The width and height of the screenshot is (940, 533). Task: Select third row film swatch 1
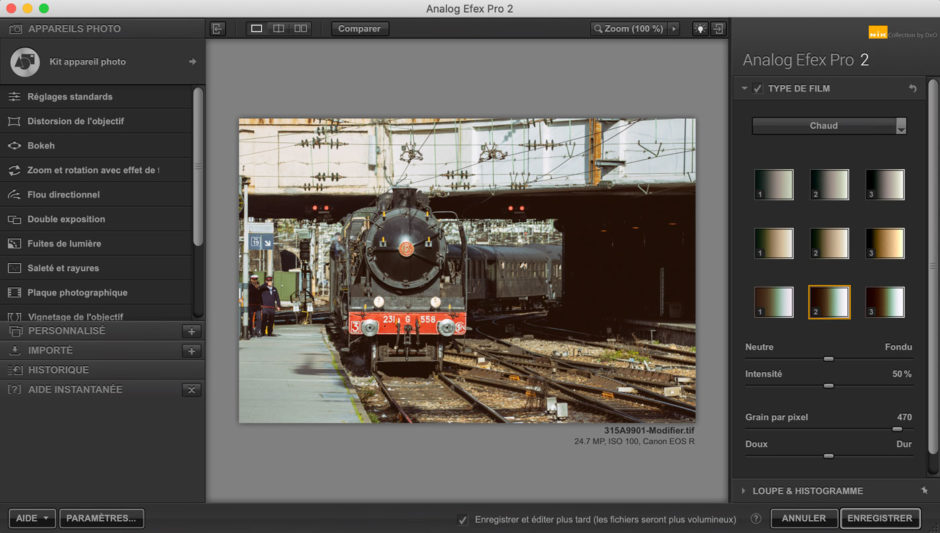click(774, 302)
